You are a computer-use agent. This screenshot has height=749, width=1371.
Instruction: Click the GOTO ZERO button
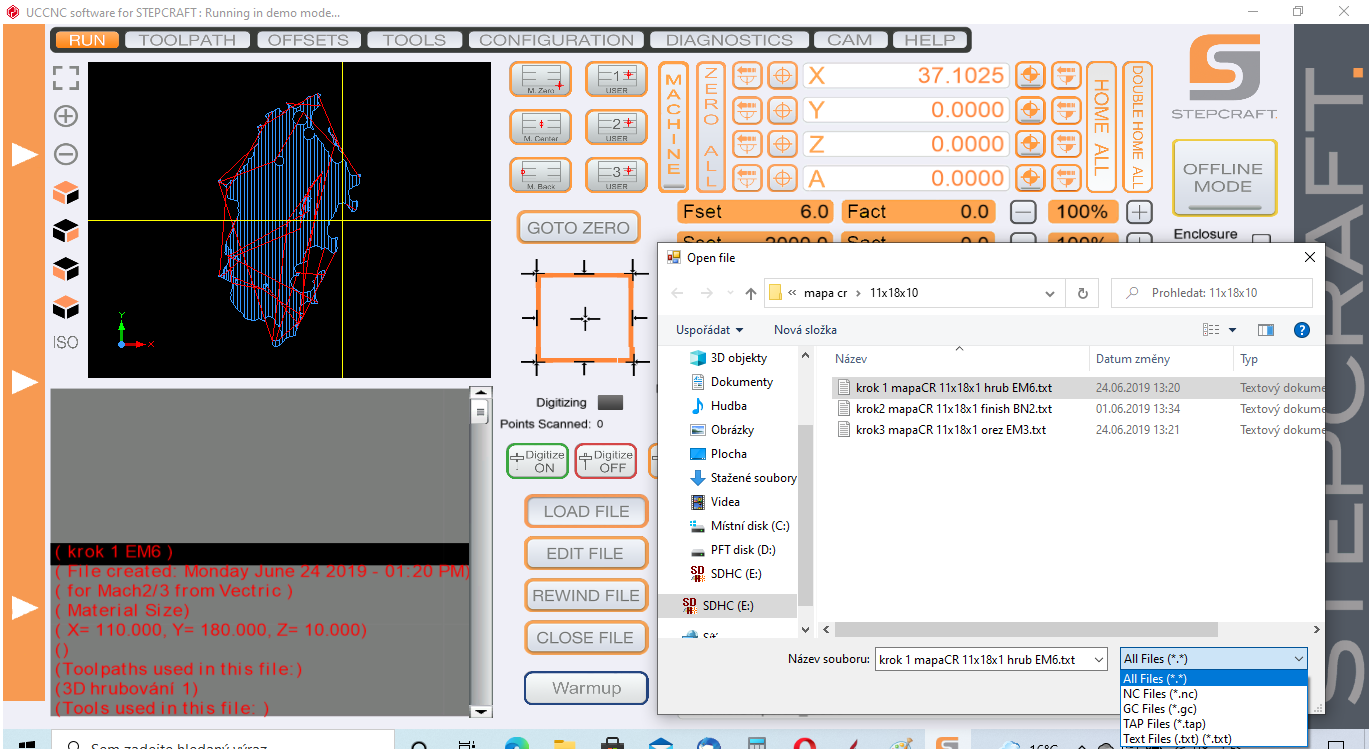pos(578,228)
